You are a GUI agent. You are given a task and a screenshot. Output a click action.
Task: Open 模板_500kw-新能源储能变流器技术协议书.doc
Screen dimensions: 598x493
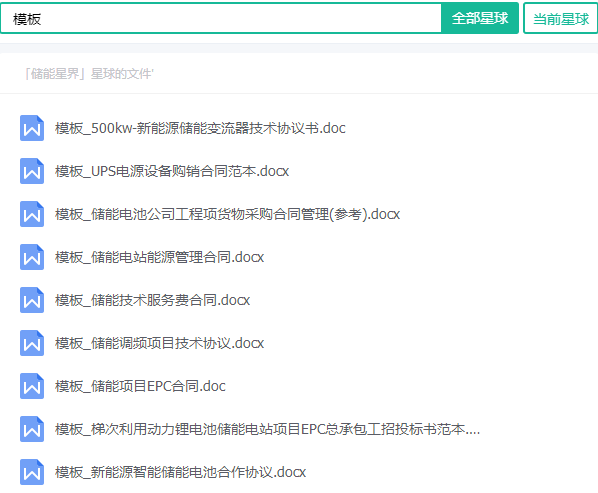pos(200,128)
